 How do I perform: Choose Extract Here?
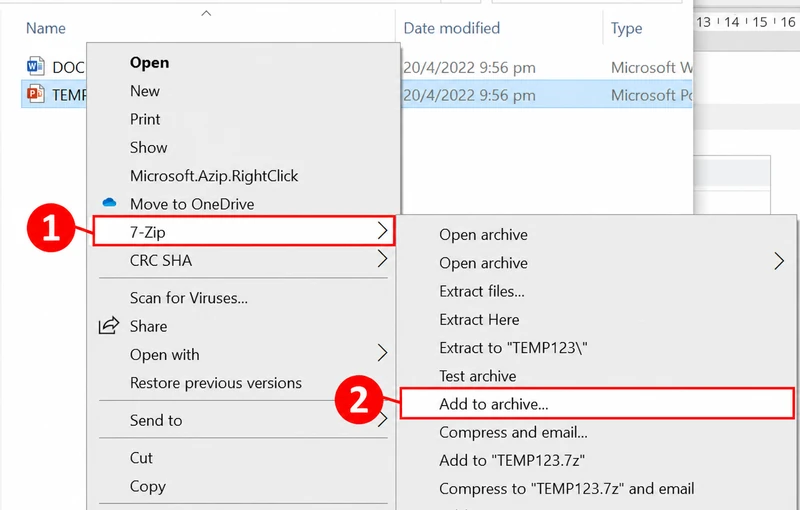(x=480, y=320)
